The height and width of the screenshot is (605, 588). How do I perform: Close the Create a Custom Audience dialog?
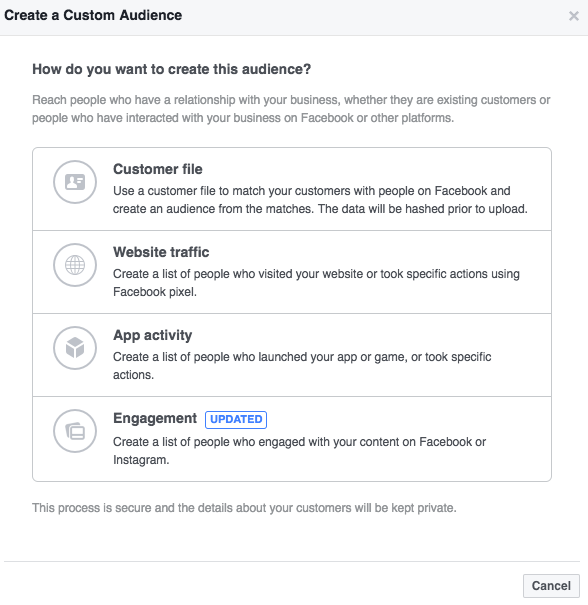coord(574,16)
